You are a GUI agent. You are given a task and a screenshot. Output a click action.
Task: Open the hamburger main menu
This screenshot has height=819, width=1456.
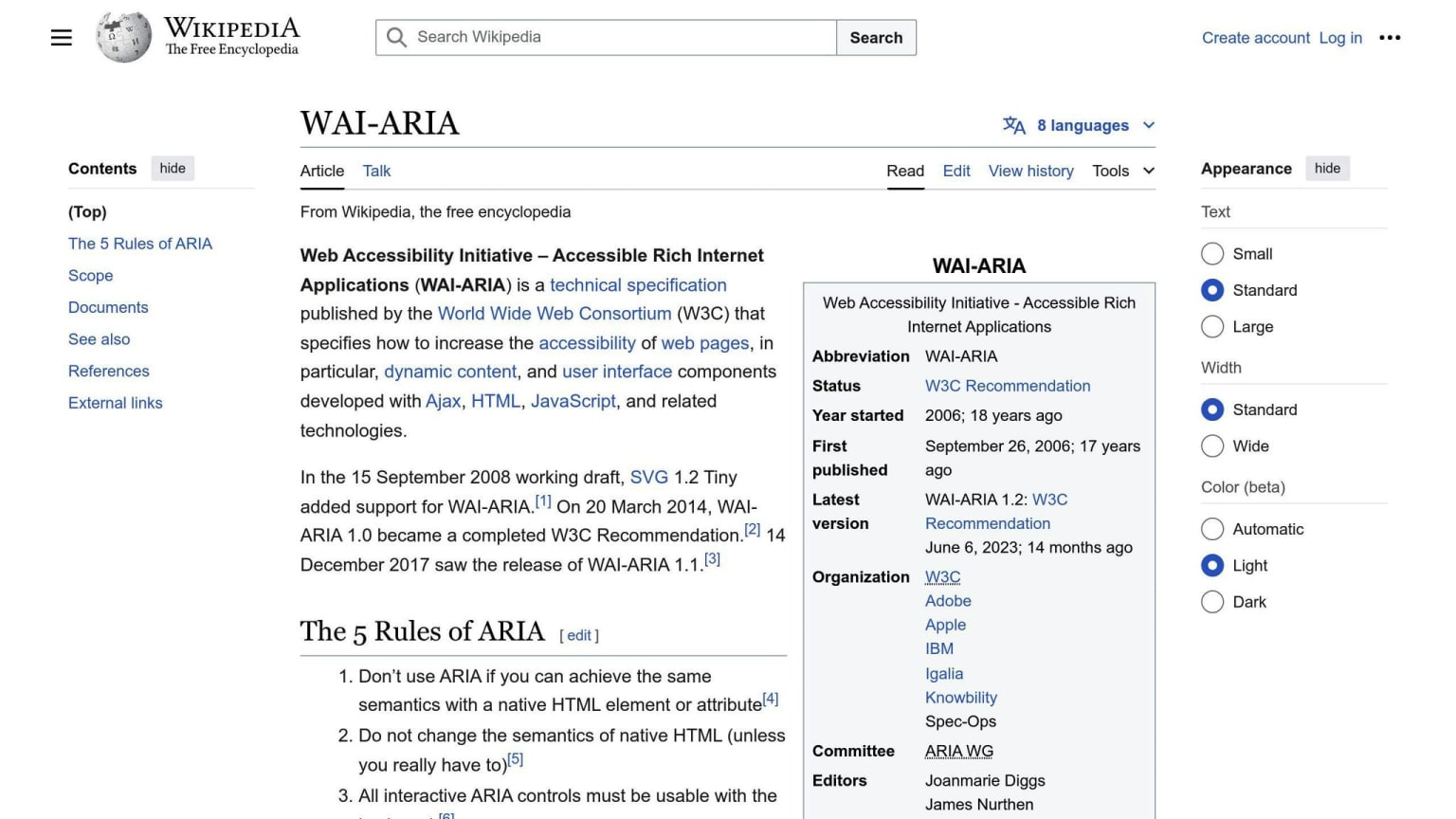click(62, 38)
